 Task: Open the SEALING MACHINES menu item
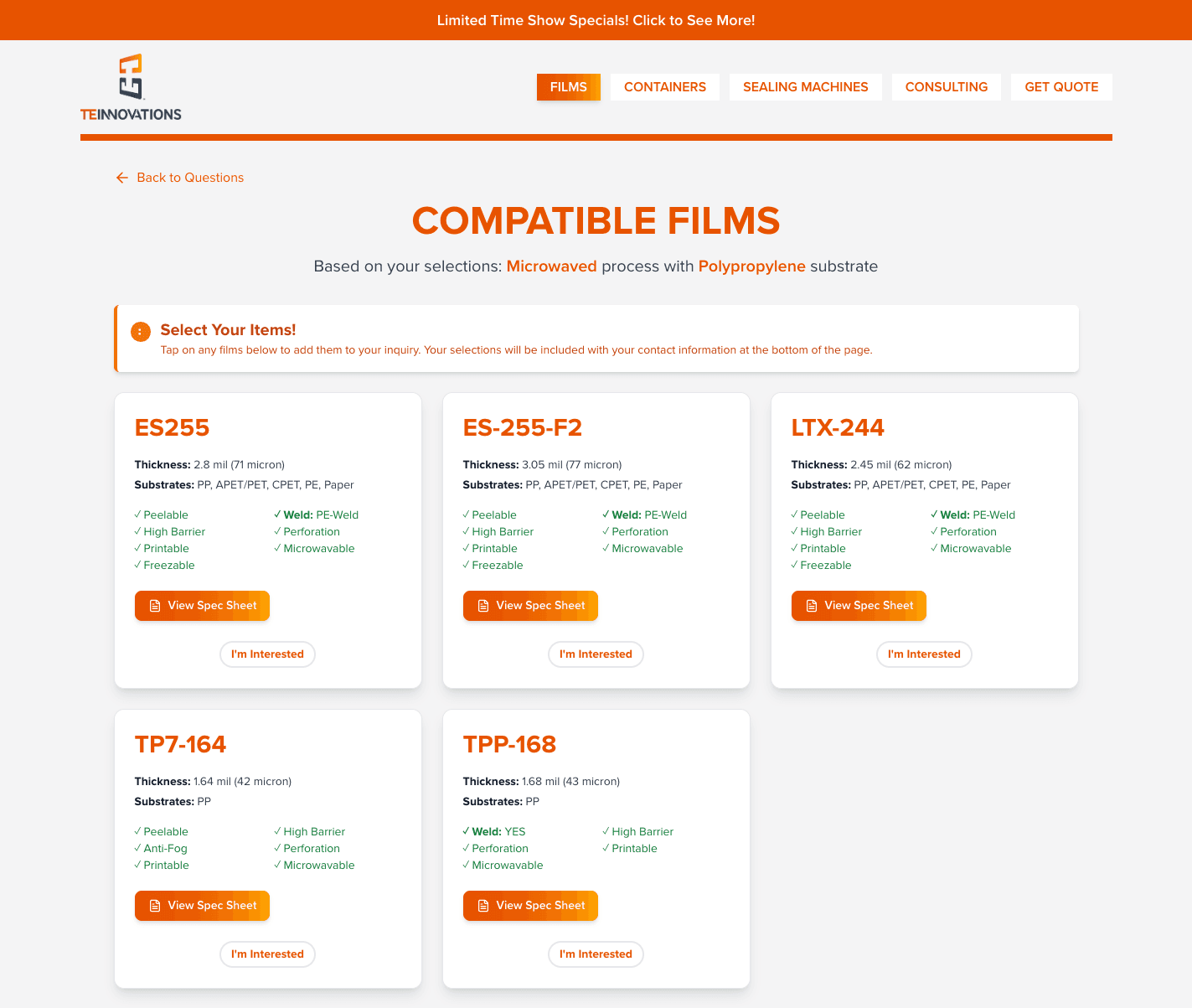pyautogui.click(x=805, y=86)
